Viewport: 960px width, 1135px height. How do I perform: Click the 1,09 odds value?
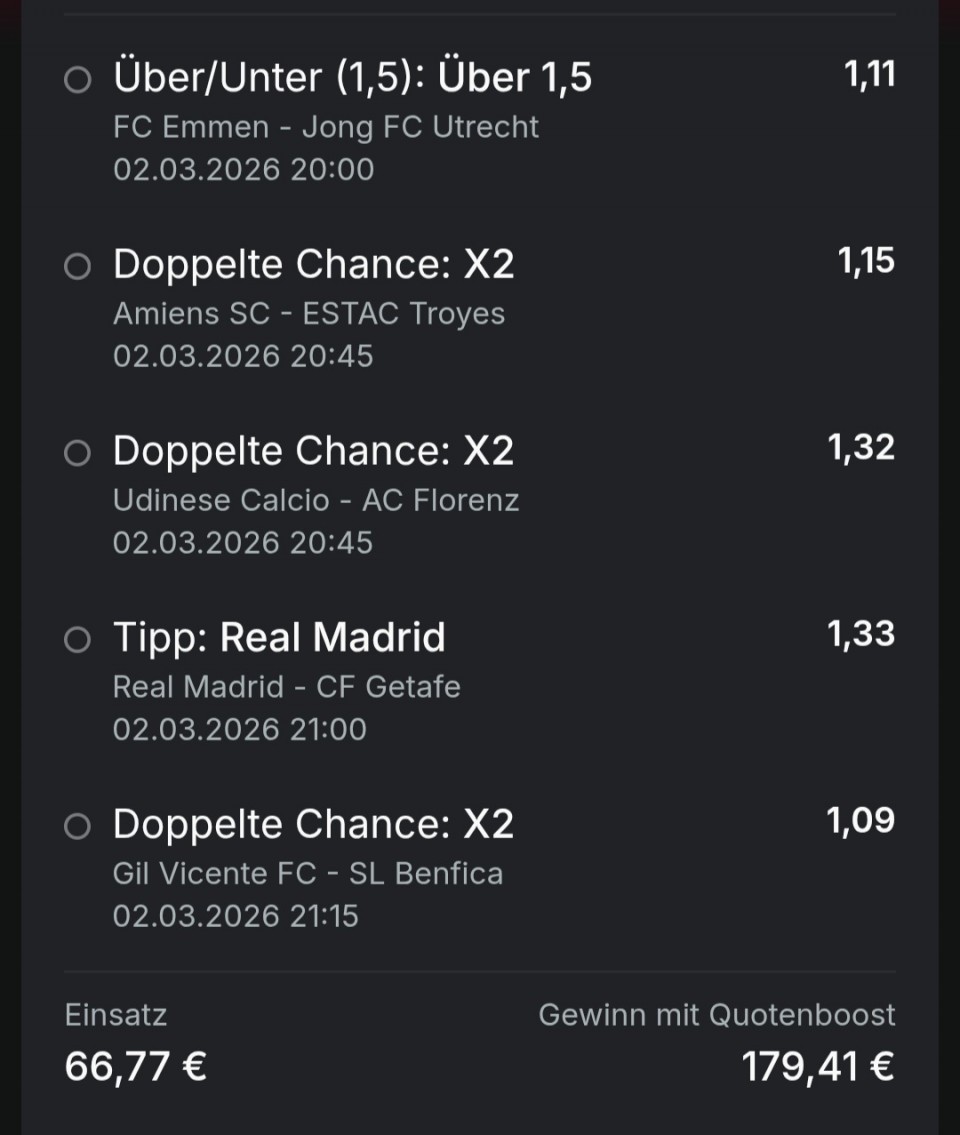(x=860, y=821)
